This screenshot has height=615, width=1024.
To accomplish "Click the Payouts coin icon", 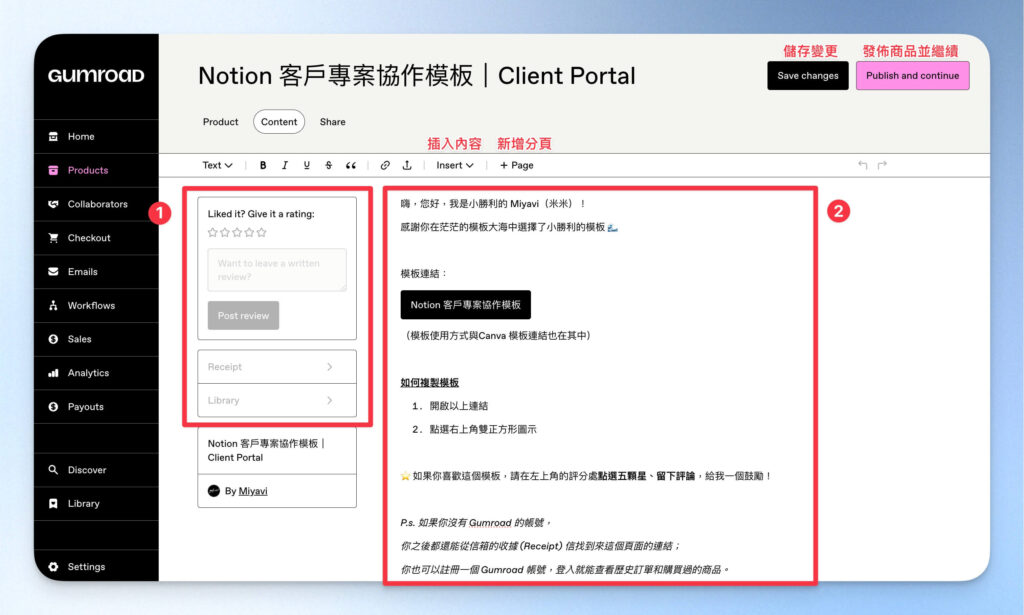I will point(54,407).
